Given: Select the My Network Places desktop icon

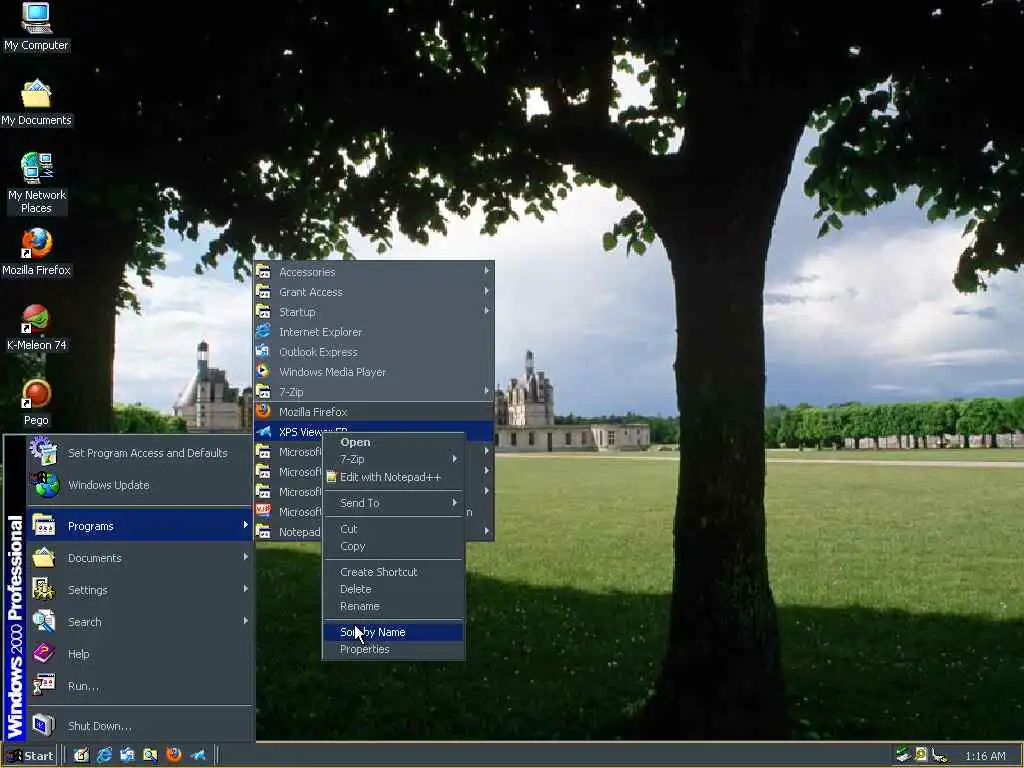Looking at the screenshot, I should [36, 184].
